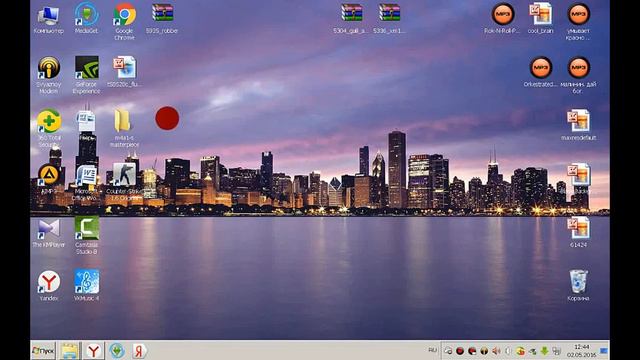The image size is (640, 360).
Task: Open the Google Chrome desktop shortcut
Action: click(x=124, y=22)
